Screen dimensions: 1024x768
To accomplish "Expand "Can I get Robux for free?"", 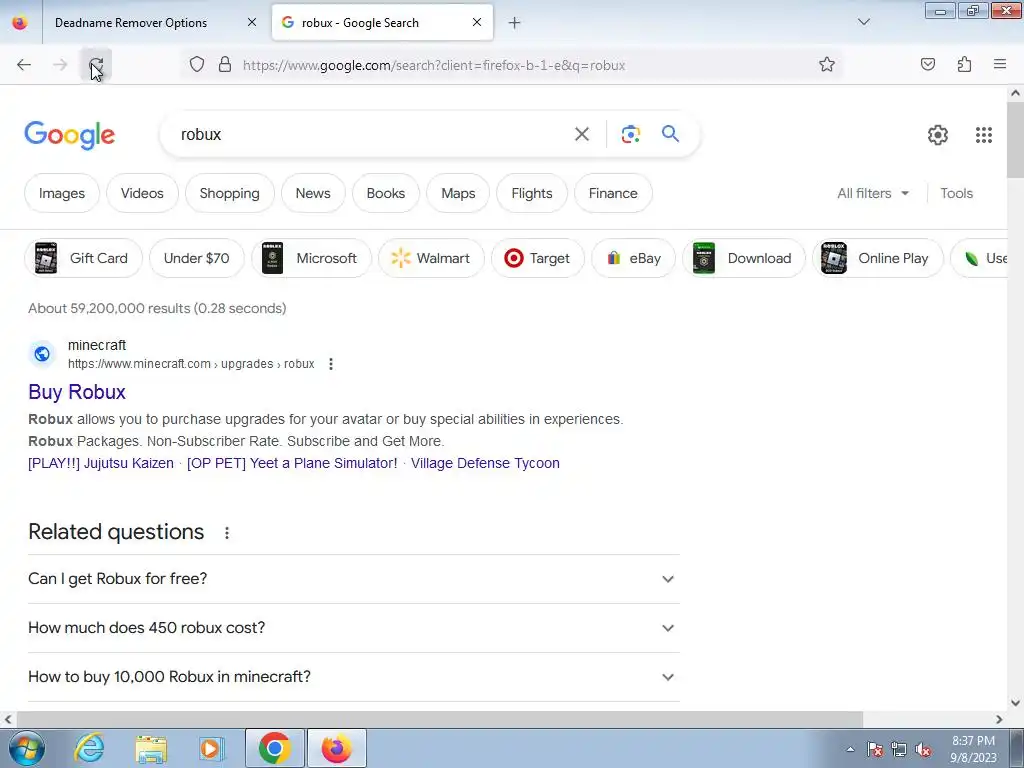I will 354,579.
